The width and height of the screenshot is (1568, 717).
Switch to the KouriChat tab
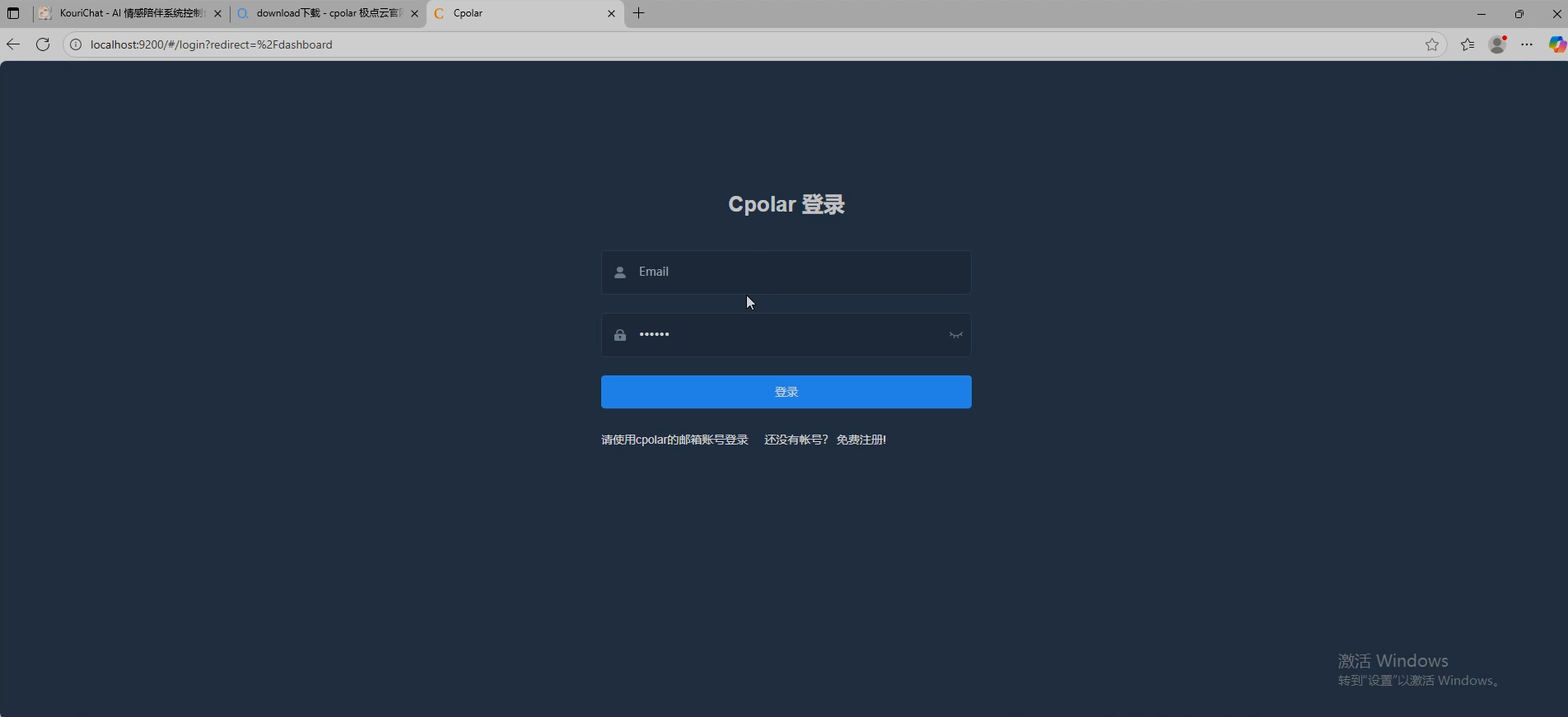128,13
